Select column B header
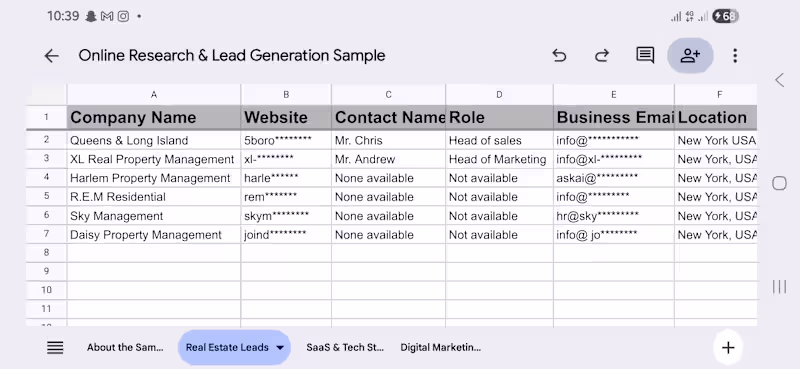 point(286,94)
